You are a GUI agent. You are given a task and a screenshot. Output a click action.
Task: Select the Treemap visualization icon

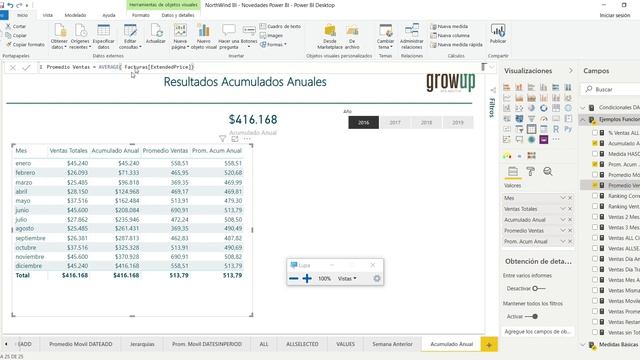point(556,108)
